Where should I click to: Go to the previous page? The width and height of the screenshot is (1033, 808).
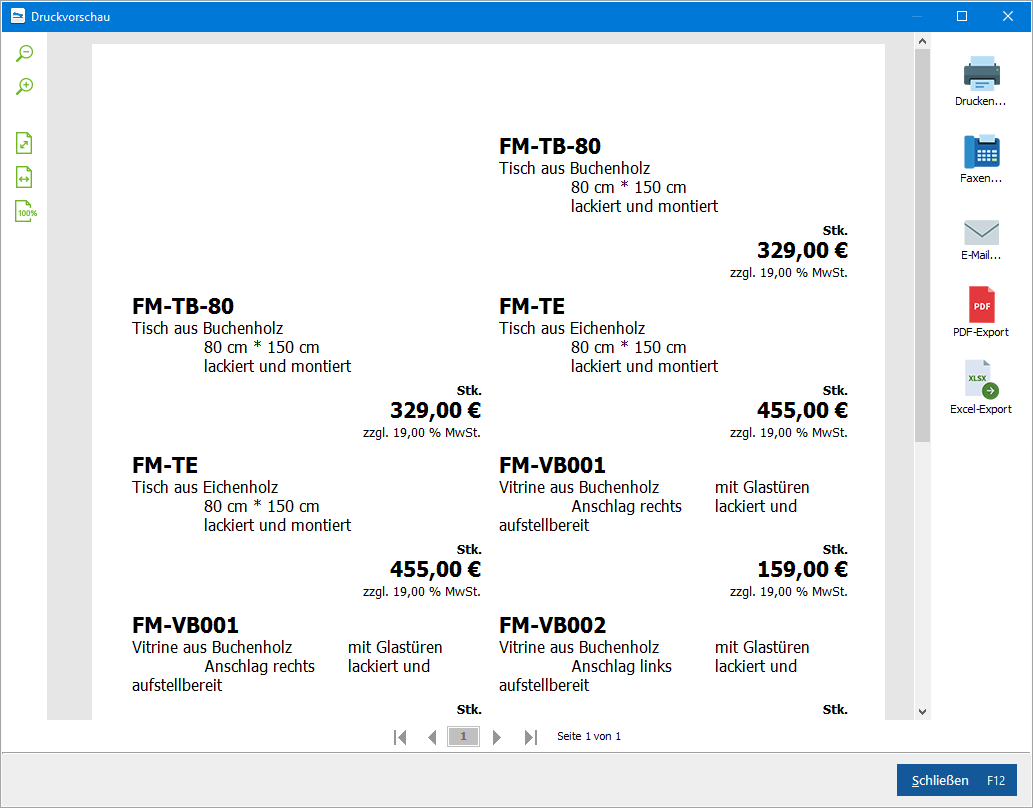coord(432,737)
